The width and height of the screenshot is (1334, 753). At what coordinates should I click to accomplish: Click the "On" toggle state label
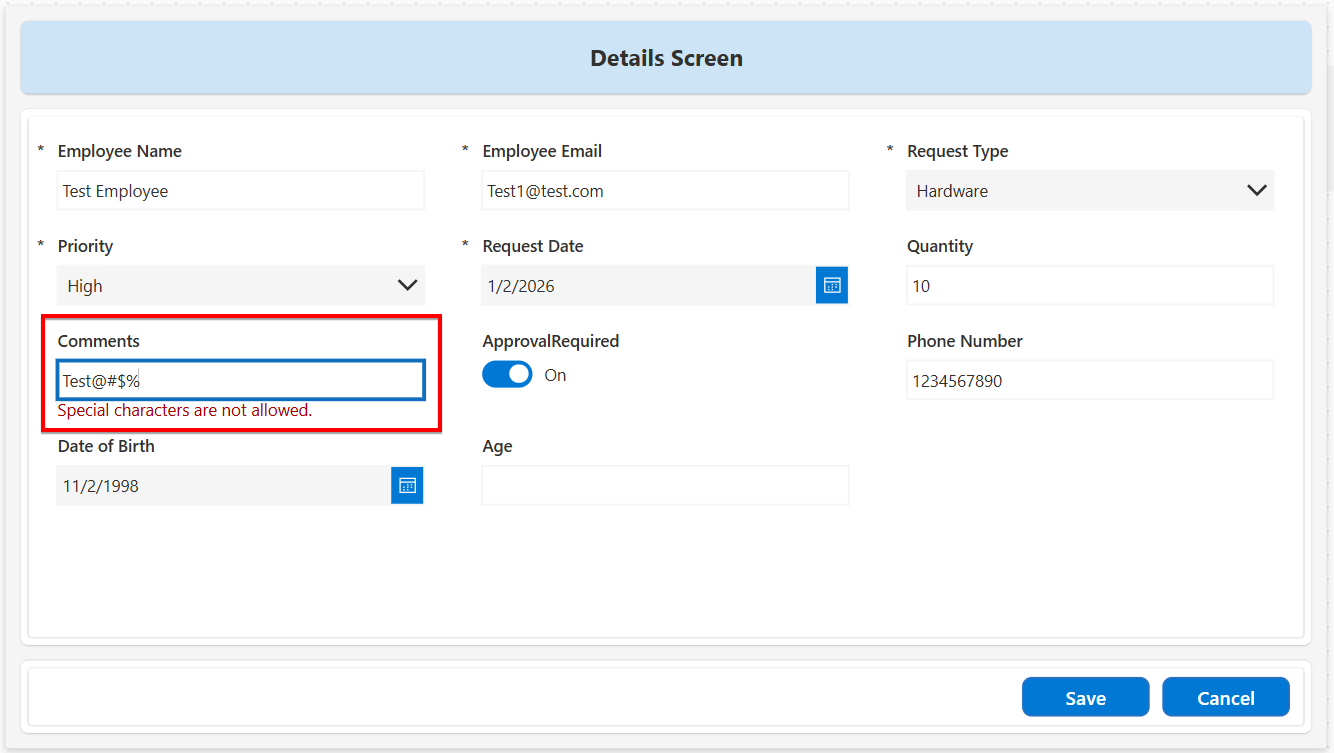pos(555,375)
